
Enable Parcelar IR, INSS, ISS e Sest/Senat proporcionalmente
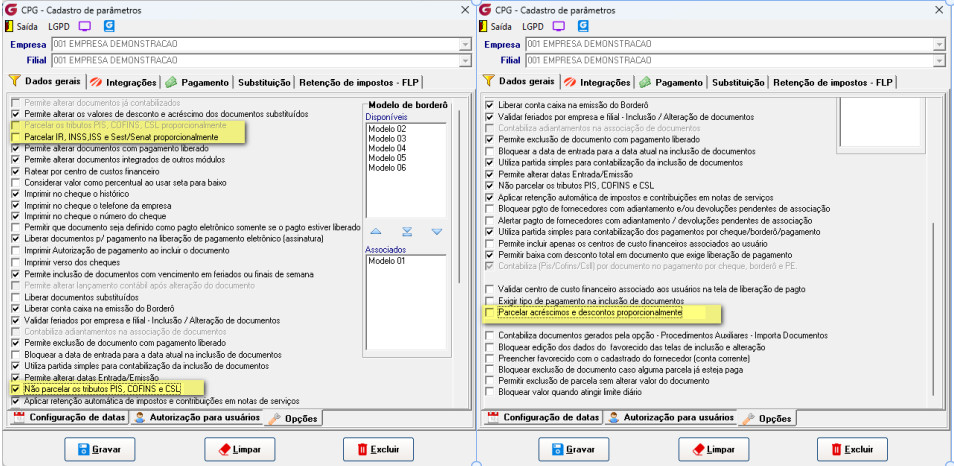point(16,137)
